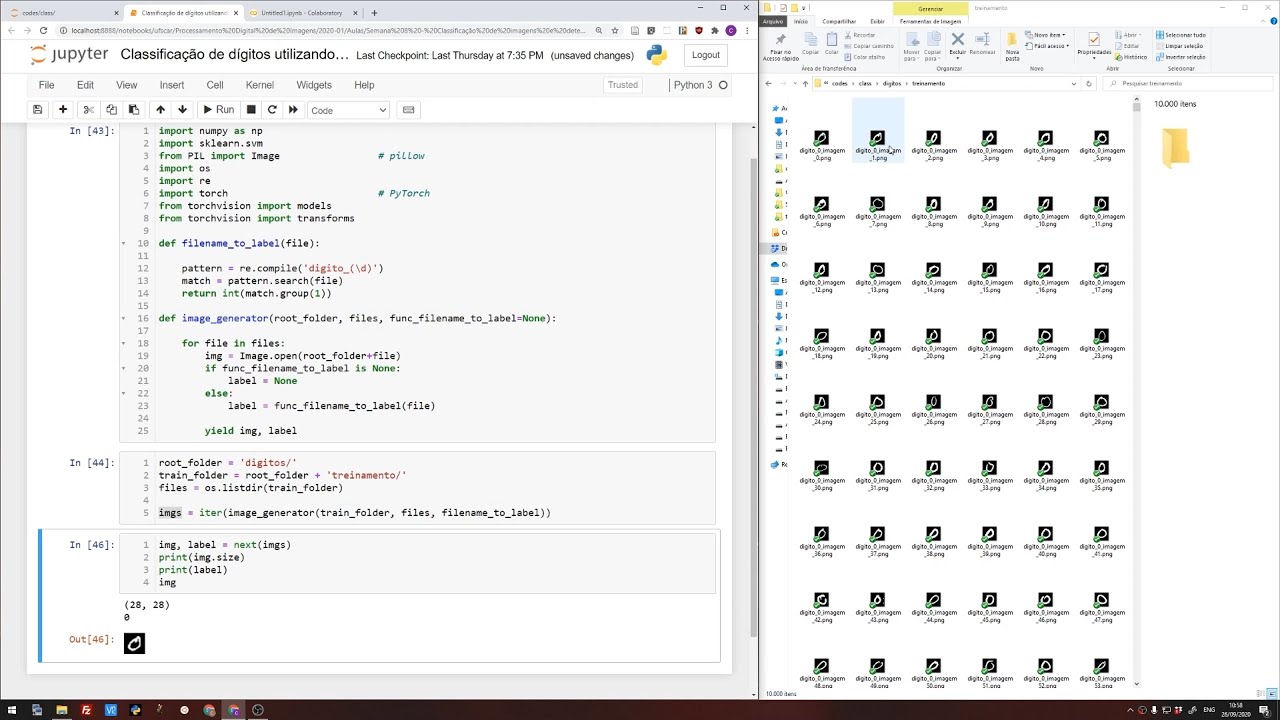
Task: Open the Kernel menu in Jupyter
Action: tap(260, 85)
